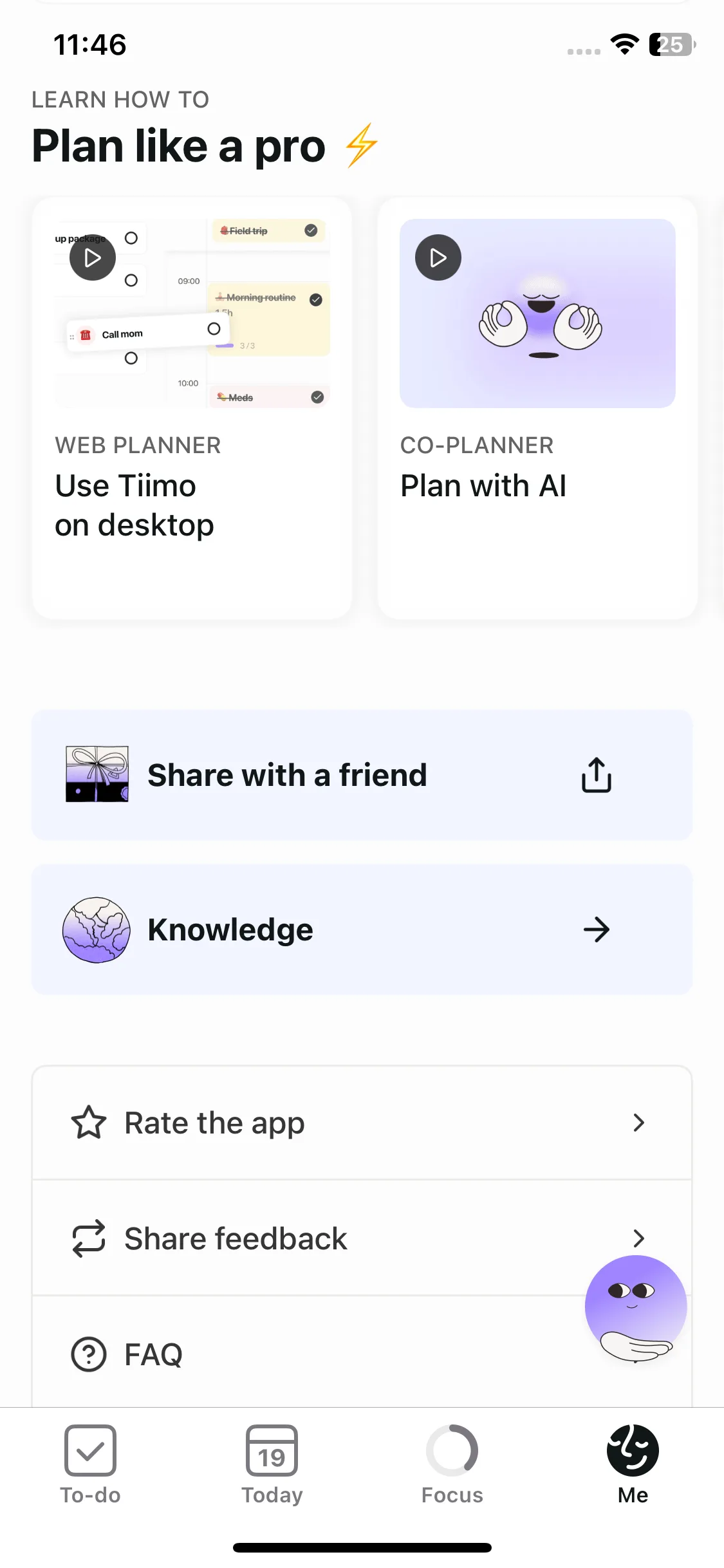
Task: Tap the Knowledge right arrow
Action: 596,929
